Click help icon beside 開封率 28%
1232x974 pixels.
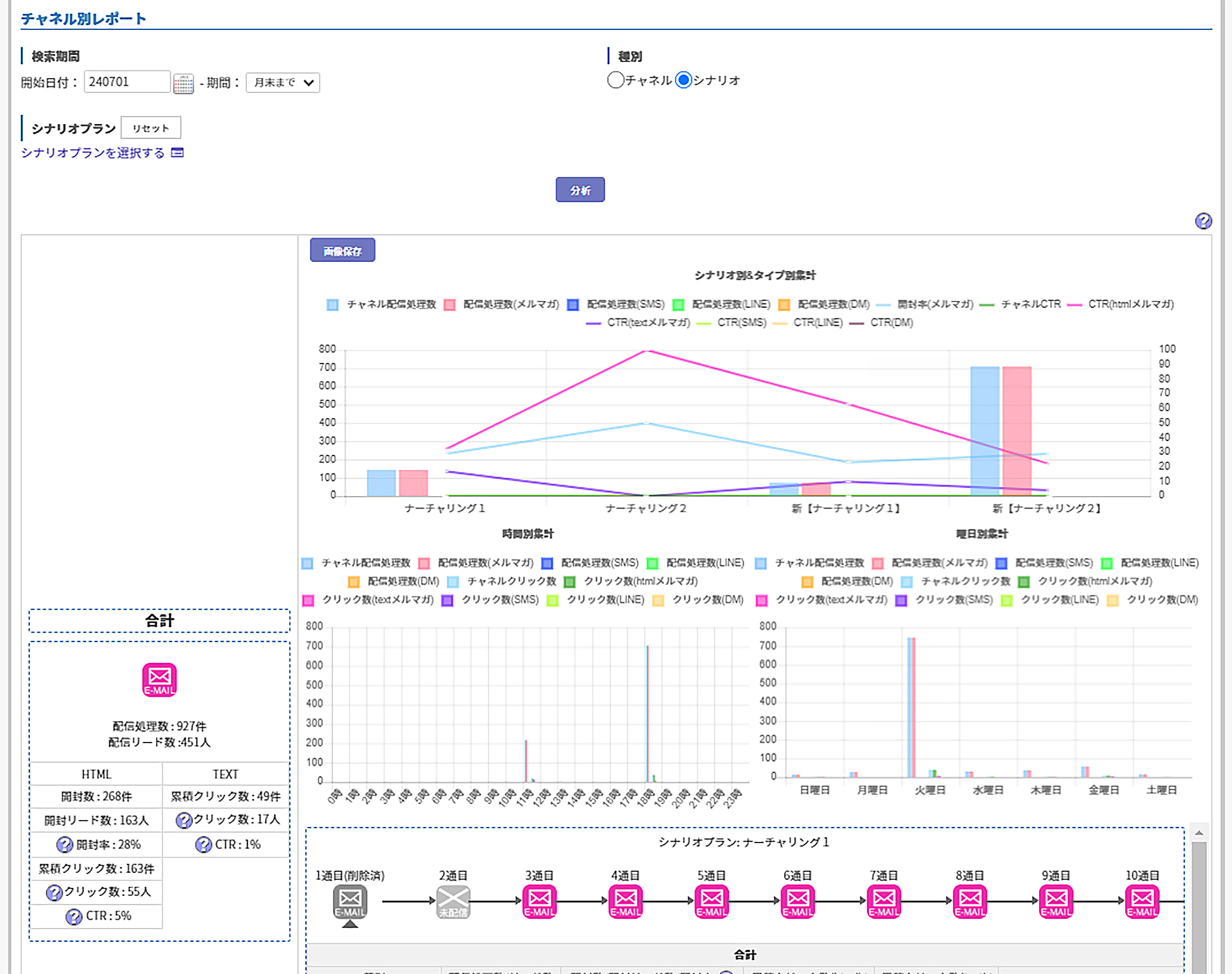coord(64,844)
